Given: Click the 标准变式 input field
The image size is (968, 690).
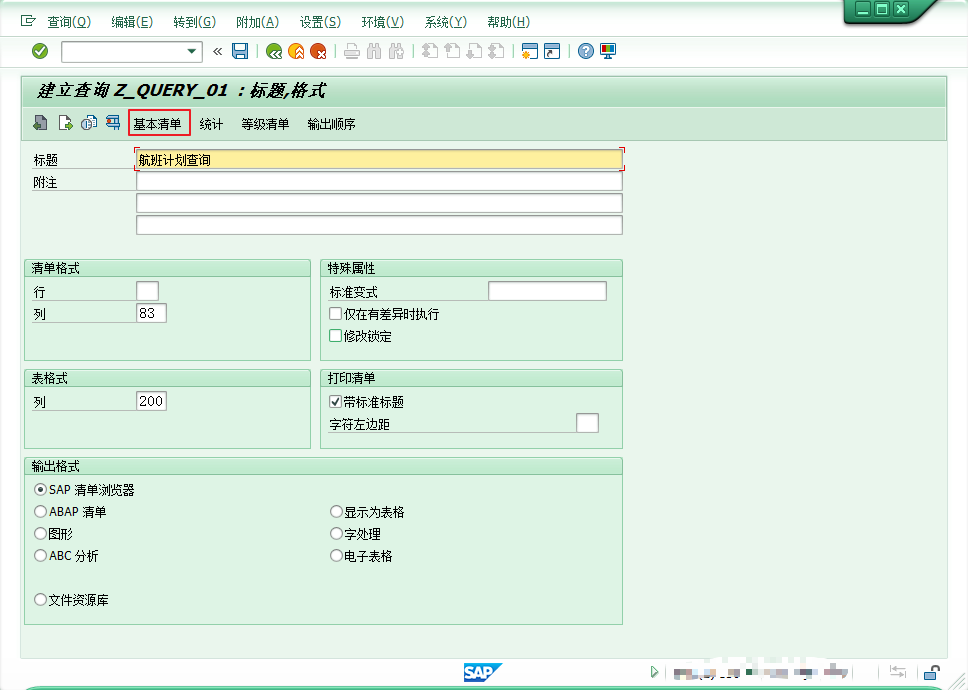Looking at the screenshot, I should click(x=547, y=291).
